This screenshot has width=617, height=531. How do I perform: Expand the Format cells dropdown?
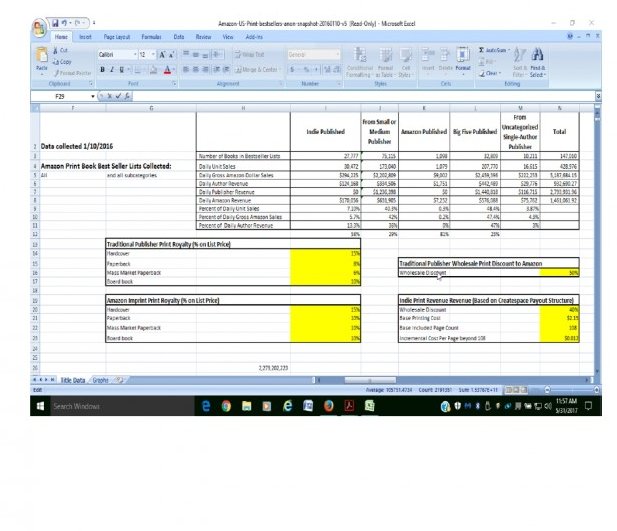tap(463, 74)
